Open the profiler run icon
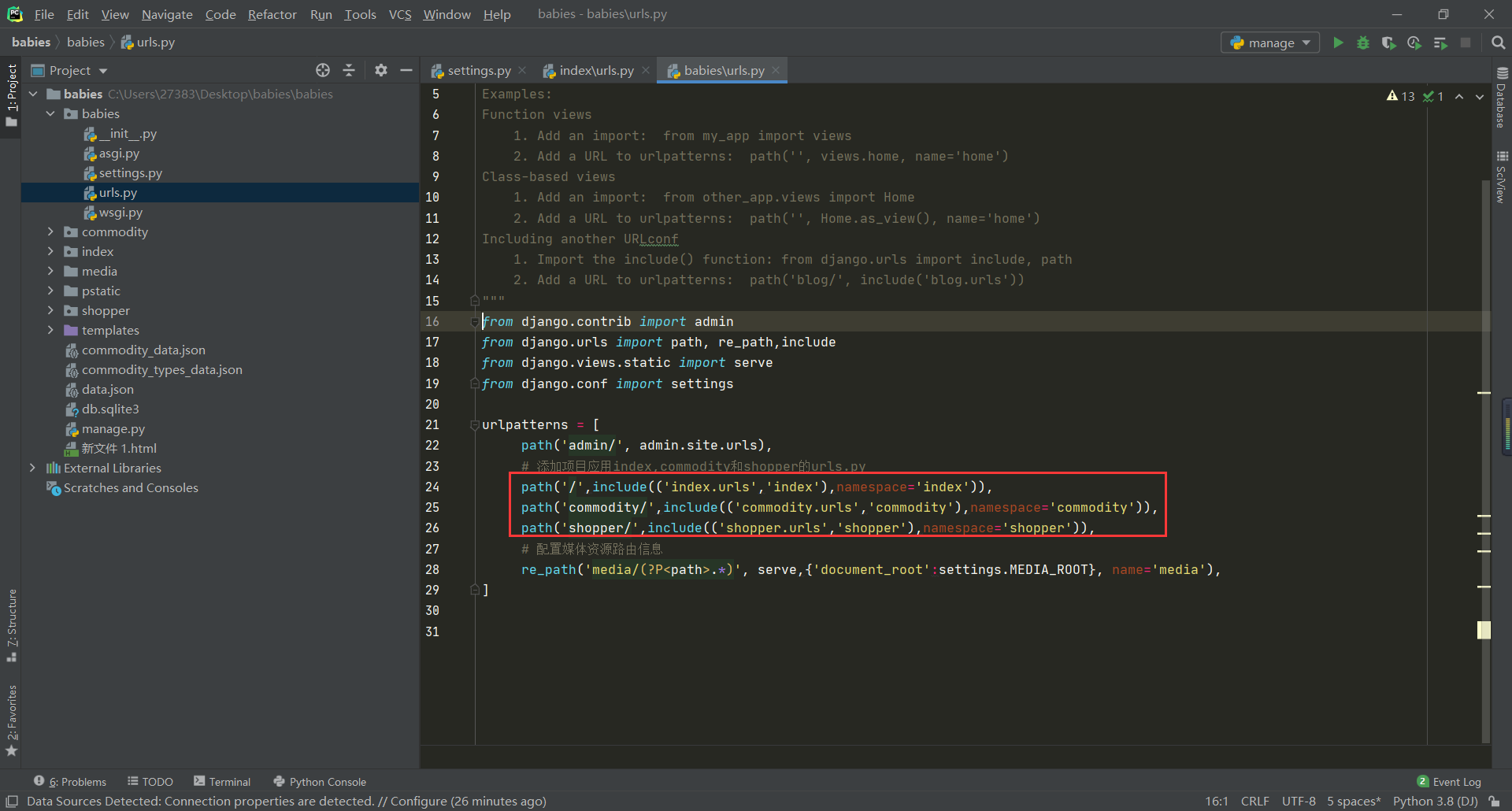1512x811 pixels. [1414, 43]
